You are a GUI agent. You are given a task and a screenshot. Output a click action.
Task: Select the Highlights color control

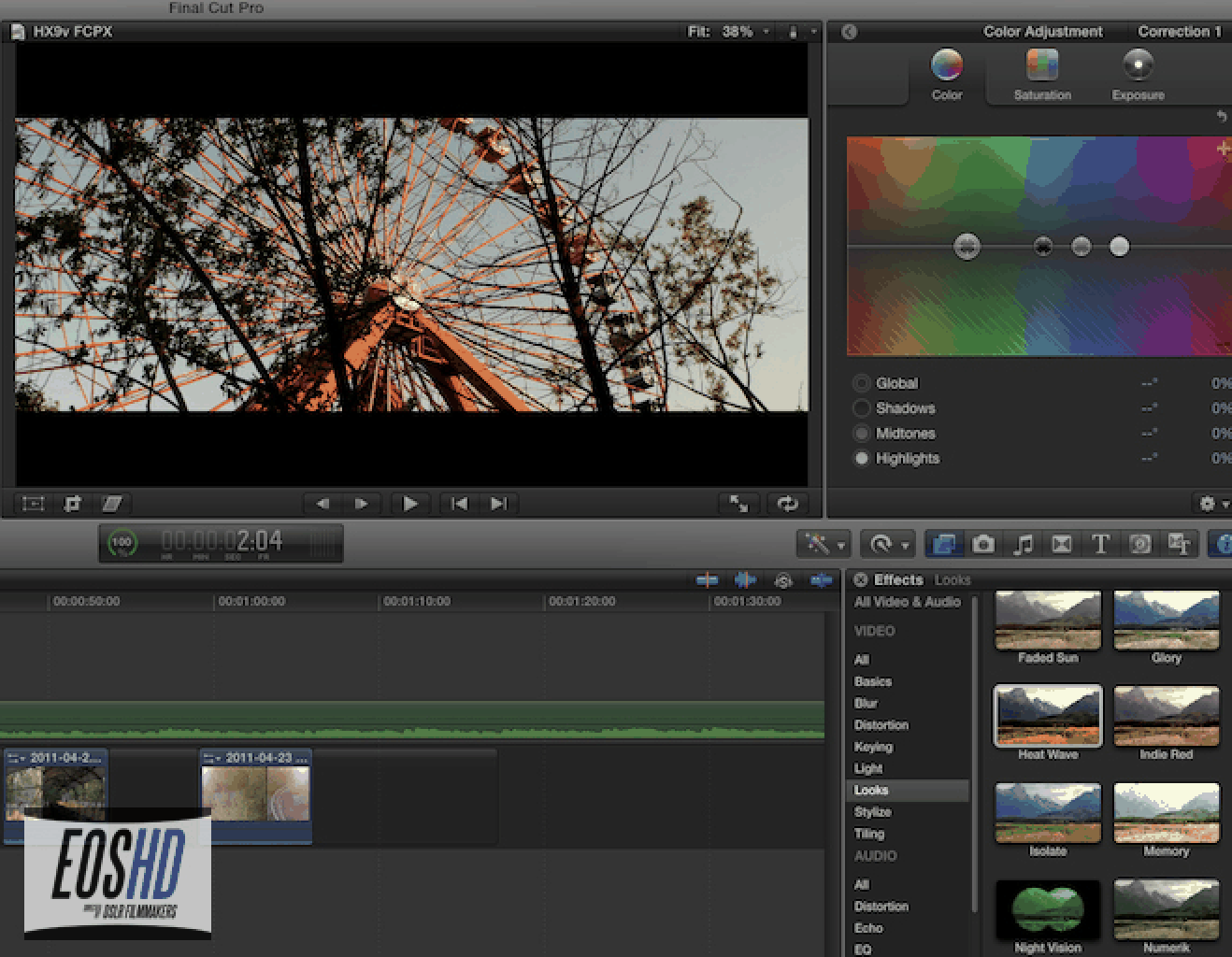(862, 458)
